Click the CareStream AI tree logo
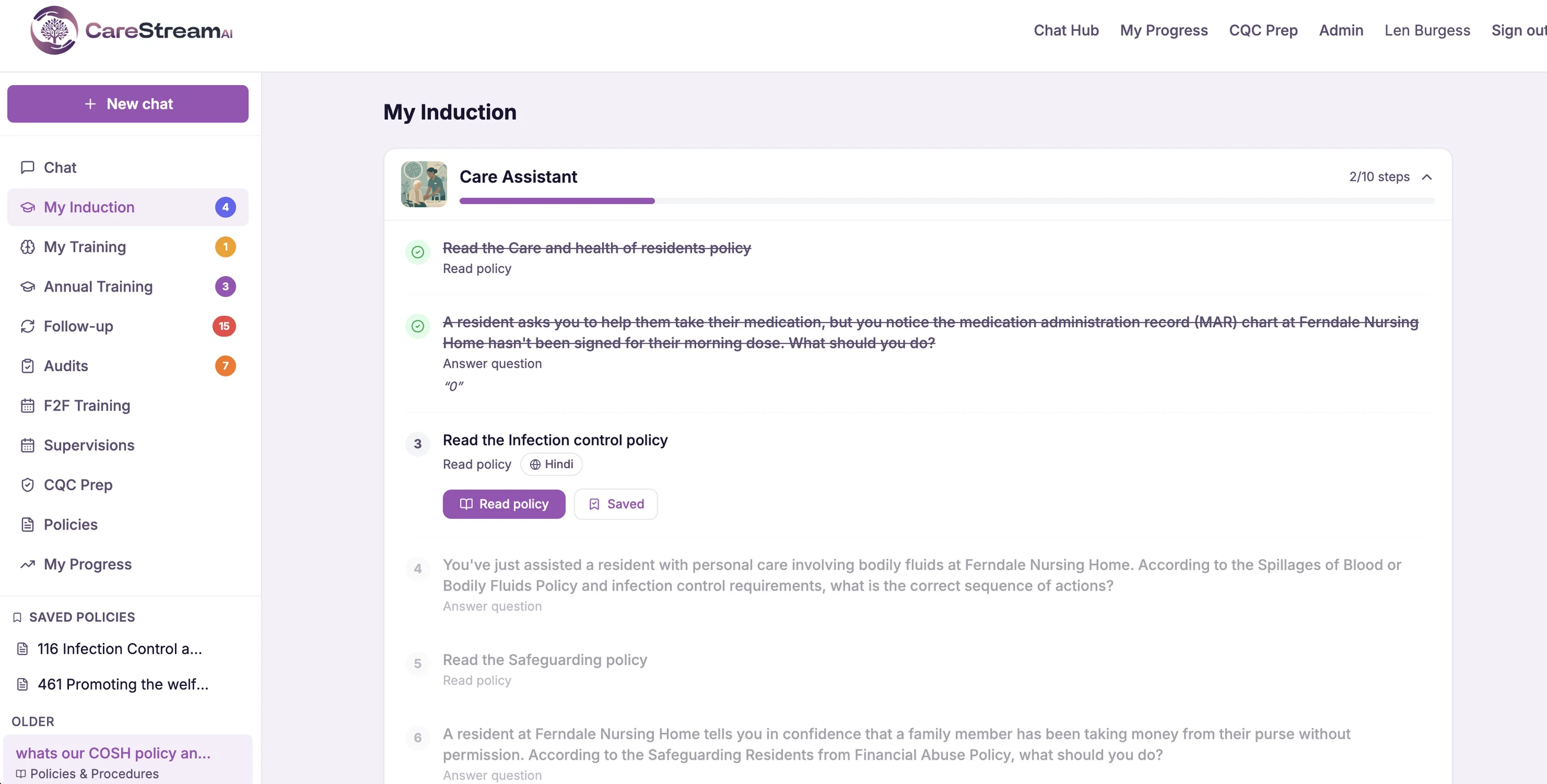This screenshot has width=1547, height=784. point(54,30)
